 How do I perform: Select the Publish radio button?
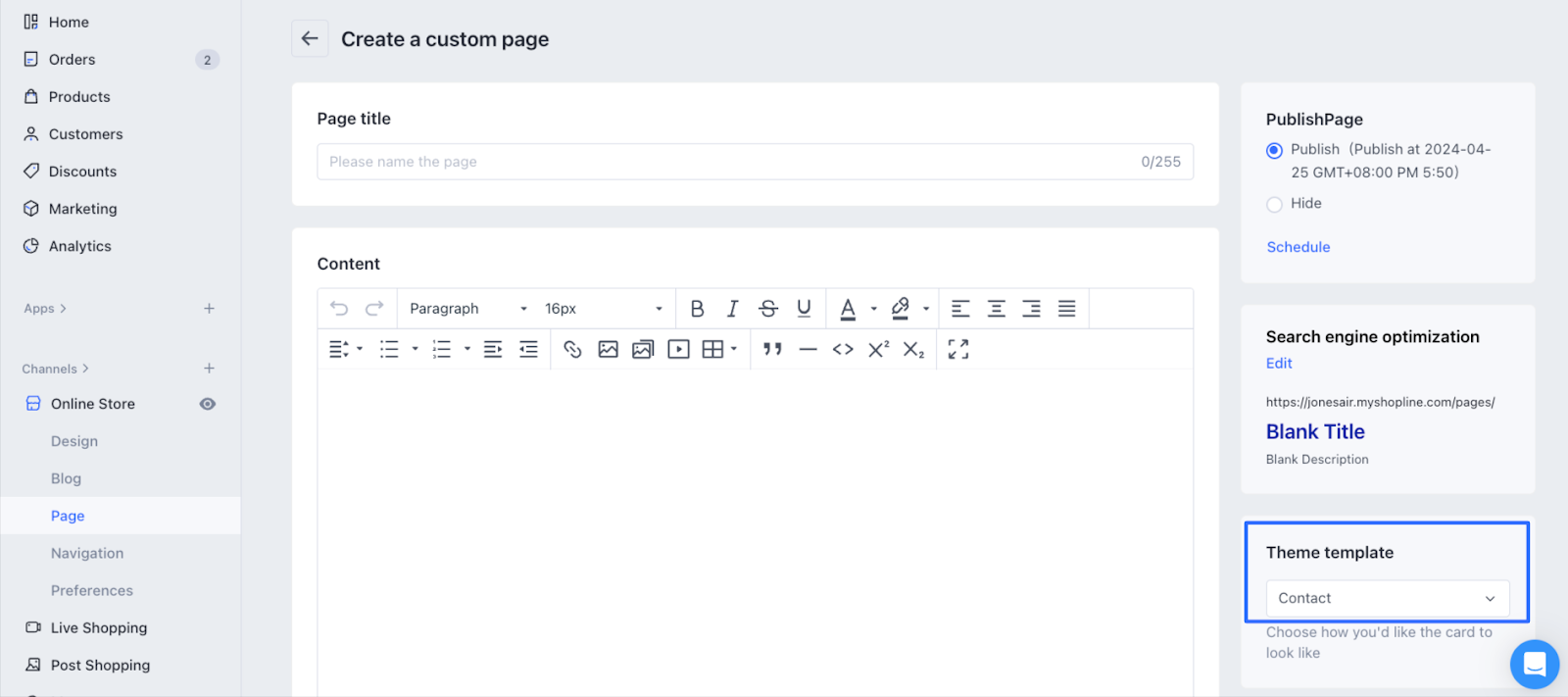click(1274, 150)
